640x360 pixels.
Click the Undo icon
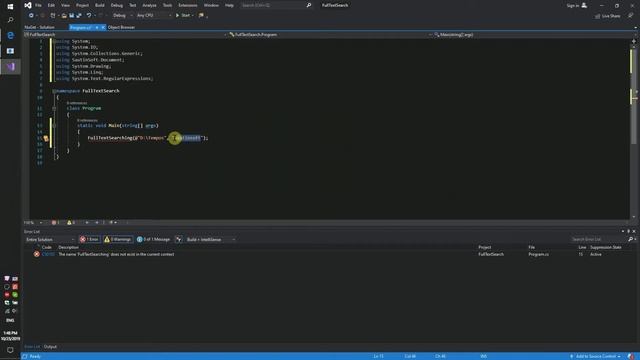[89, 16]
